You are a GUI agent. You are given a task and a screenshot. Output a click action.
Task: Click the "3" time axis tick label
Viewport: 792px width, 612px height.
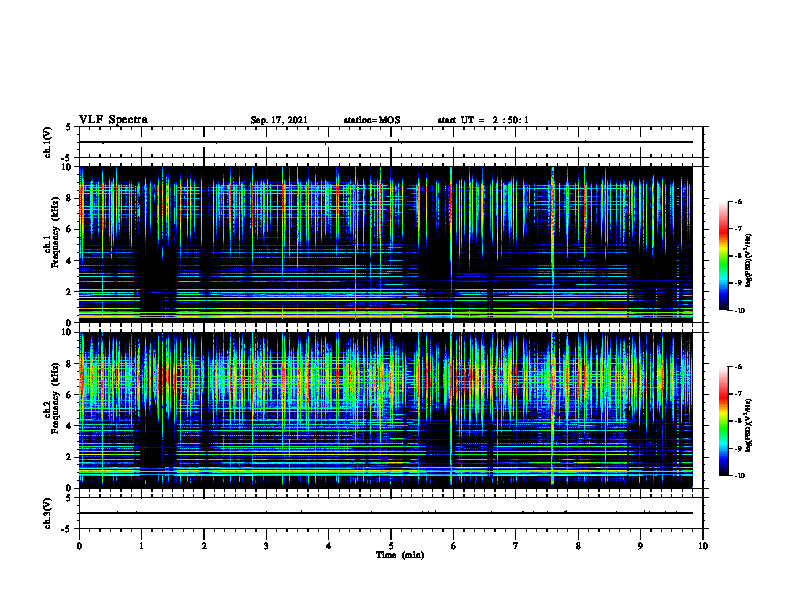click(266, 546)
